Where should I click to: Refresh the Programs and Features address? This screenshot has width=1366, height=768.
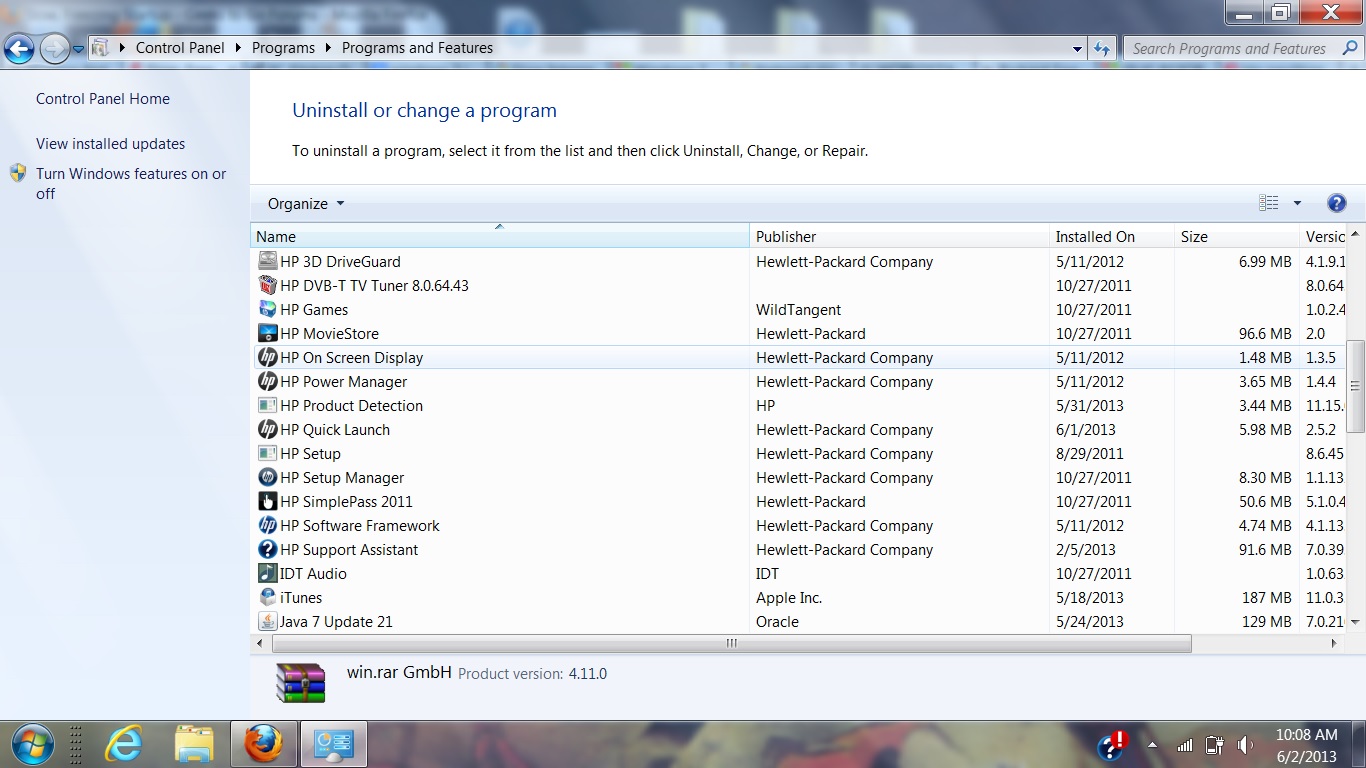(x=1102, y=48)
